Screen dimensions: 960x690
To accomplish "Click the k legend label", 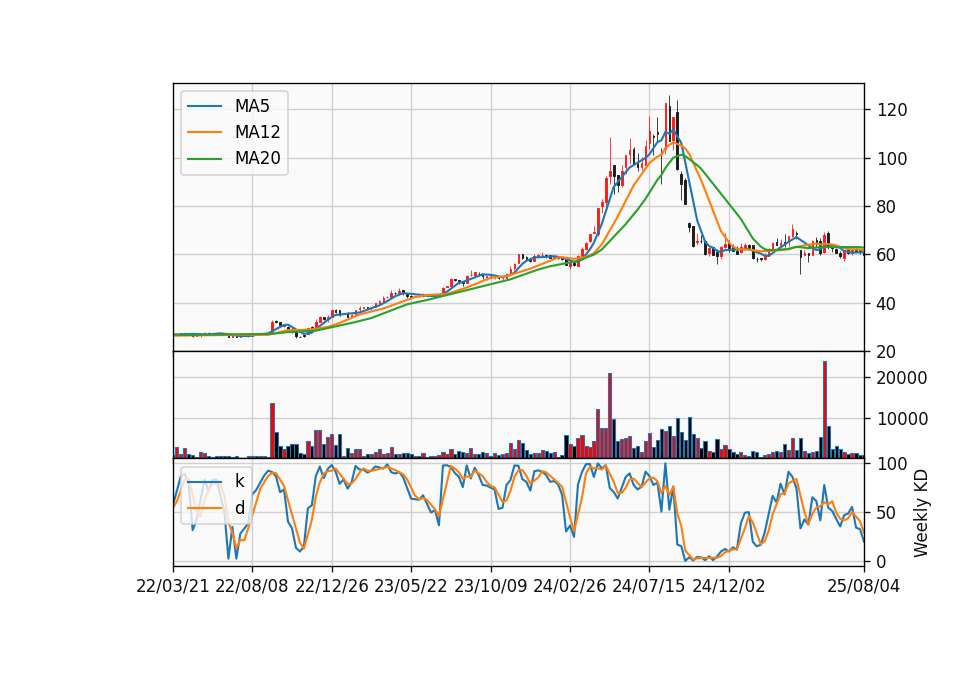I will 239,481.
